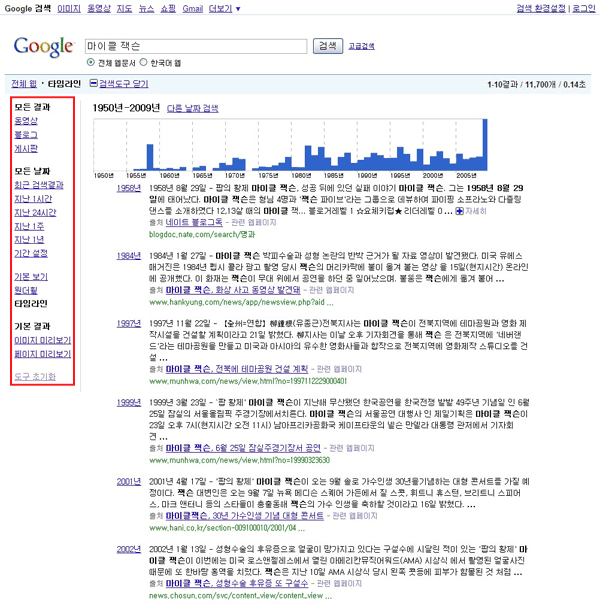Click the tall bar just after 1980 in the chart

pos(308,158)
